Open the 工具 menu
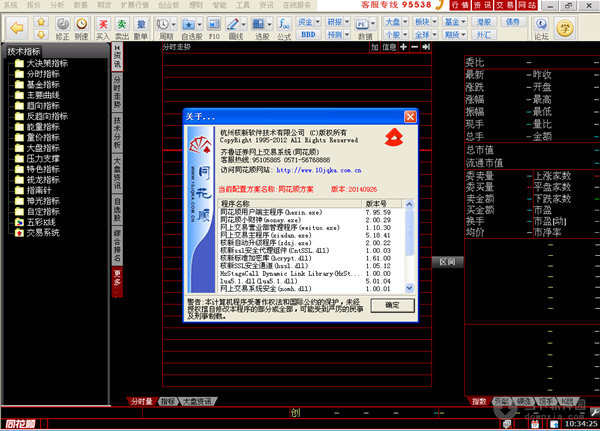This screenshot has width=600, height=431. pyautogui.click(x=243, y=5)
